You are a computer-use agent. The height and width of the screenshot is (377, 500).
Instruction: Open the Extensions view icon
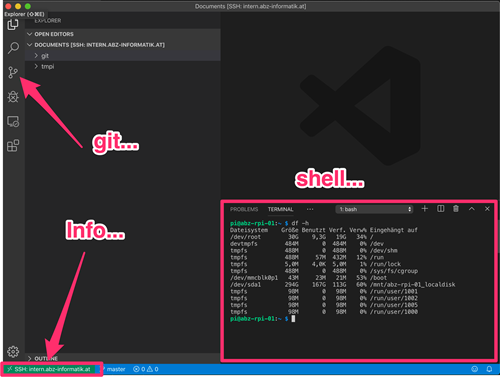pos(13,146)
